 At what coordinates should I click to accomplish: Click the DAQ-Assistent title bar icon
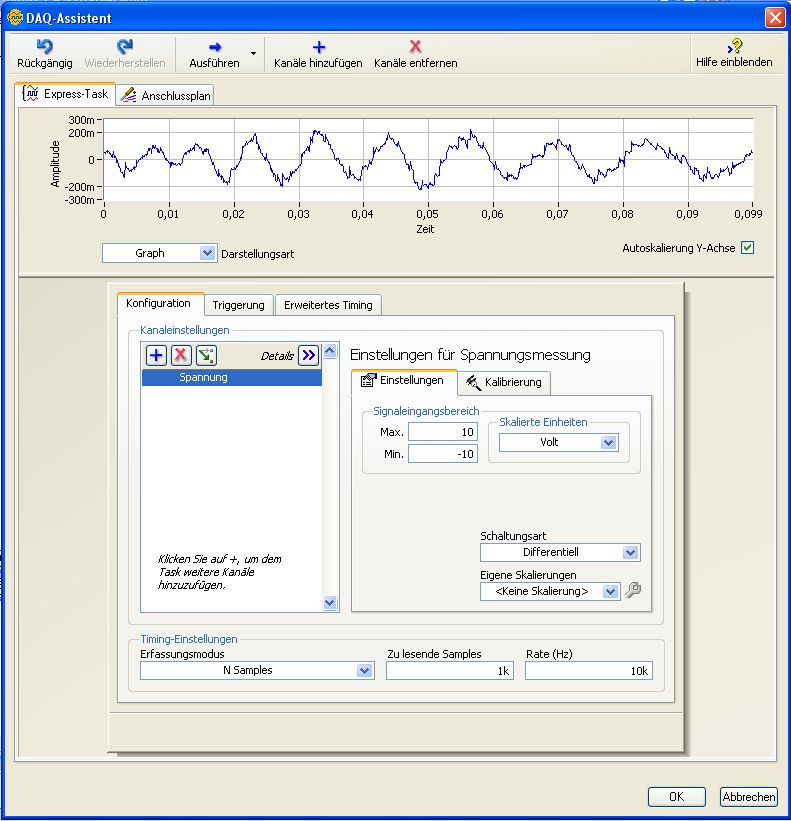tap(16, 18)
